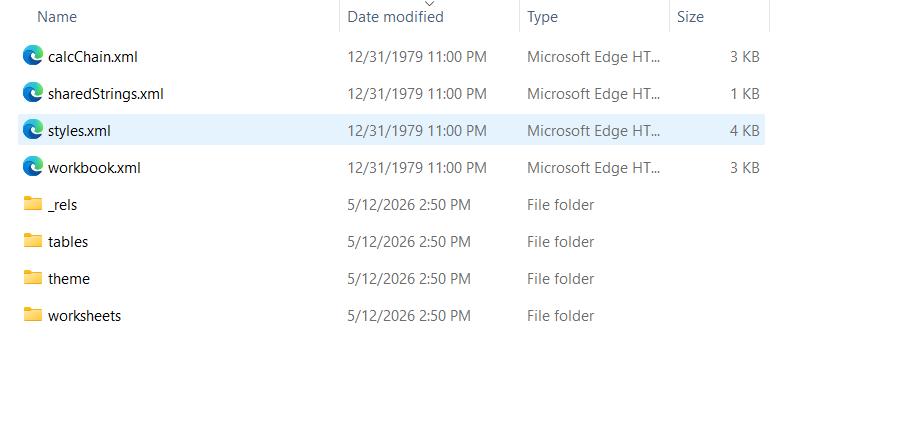The width and height of the screenshot is (907, 436).
Task: Click the modified date of calcChain.xml
Action: (x=416, y=57)
